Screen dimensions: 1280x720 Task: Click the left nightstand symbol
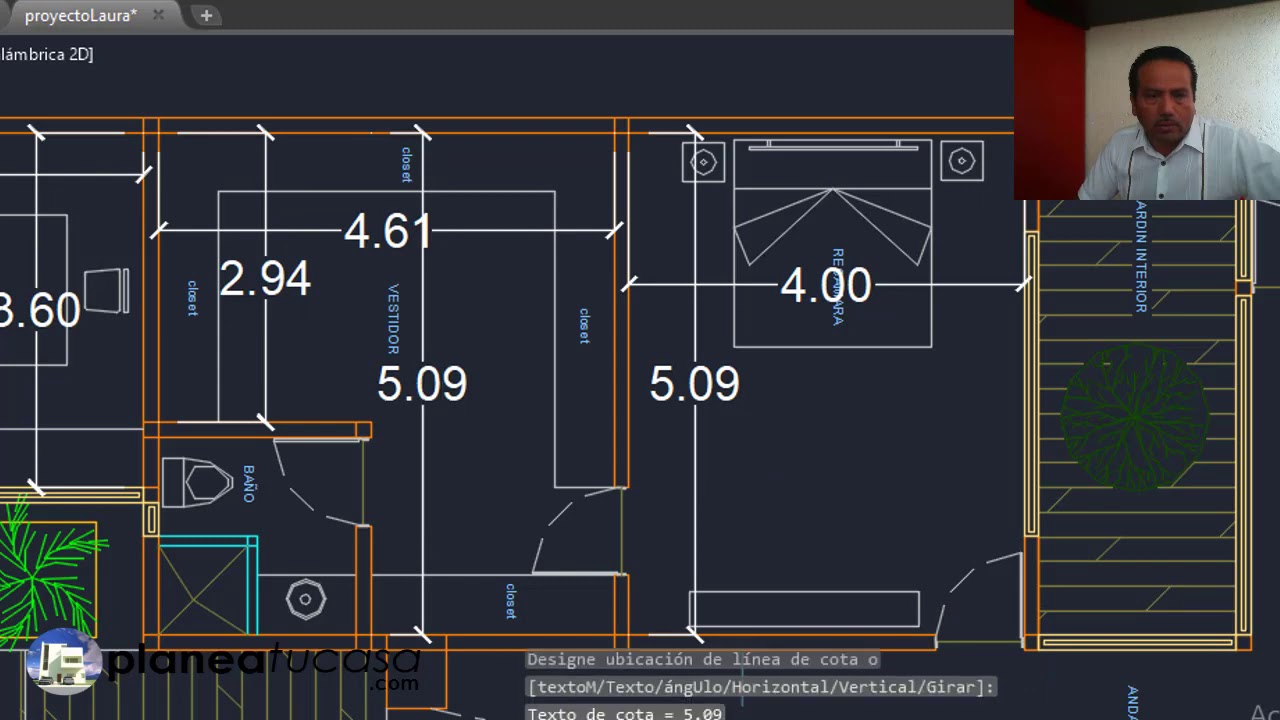click(703, 162)
